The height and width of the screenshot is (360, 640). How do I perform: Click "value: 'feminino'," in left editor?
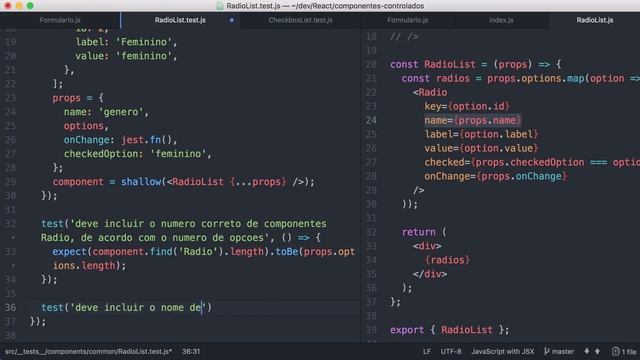pos(126,56)
